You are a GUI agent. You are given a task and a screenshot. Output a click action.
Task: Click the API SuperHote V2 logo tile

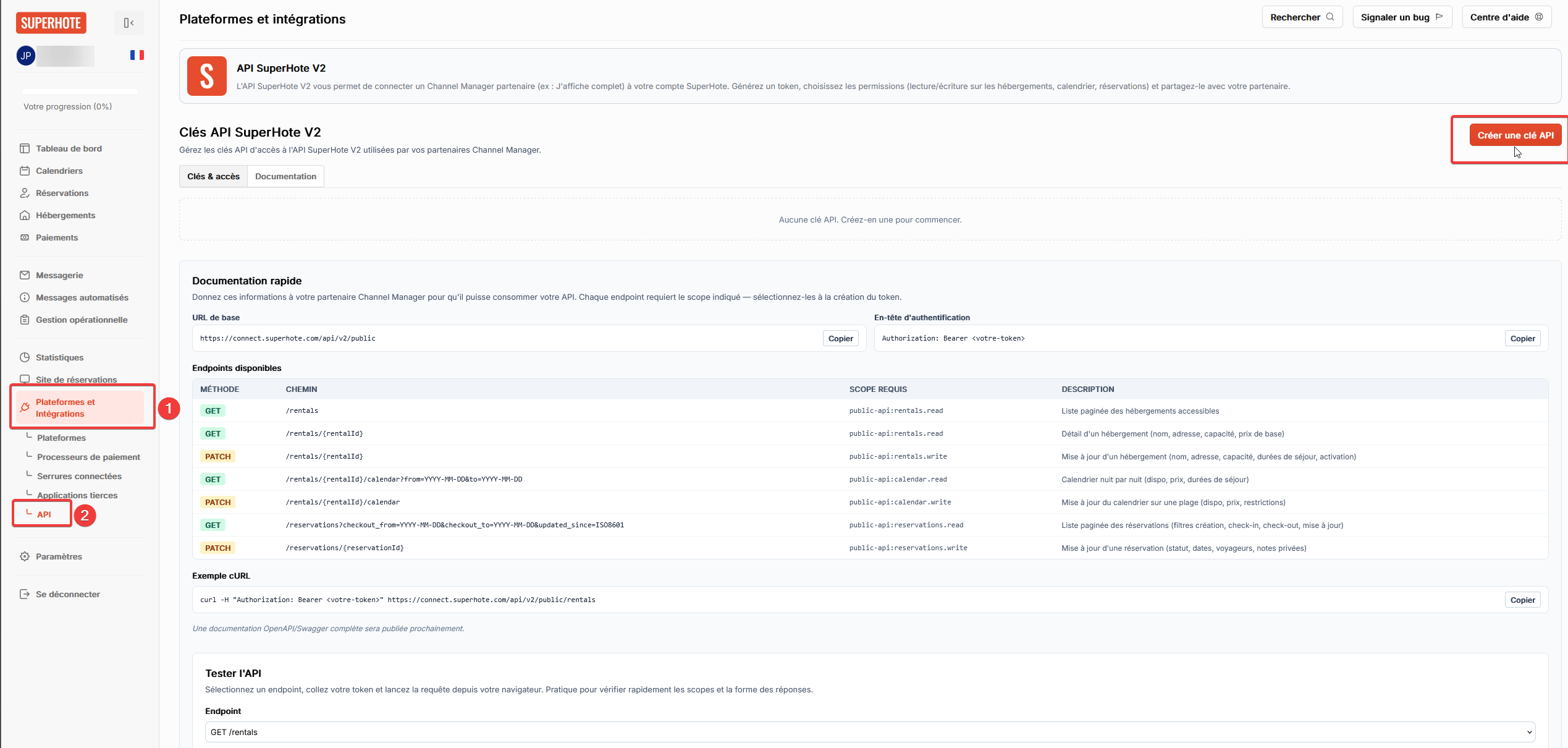(207, 76)
